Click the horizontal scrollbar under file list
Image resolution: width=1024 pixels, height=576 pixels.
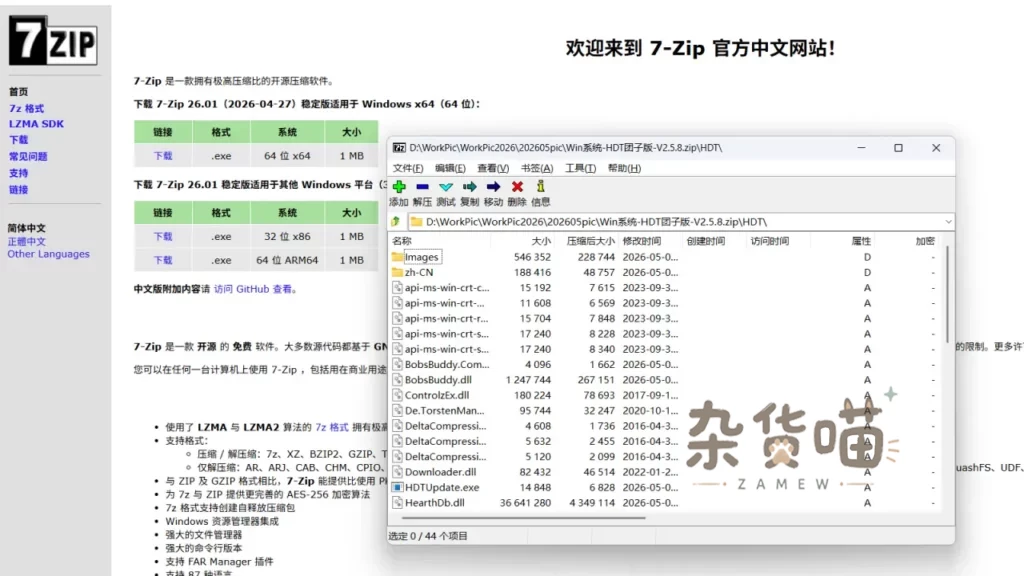point(522,518)
